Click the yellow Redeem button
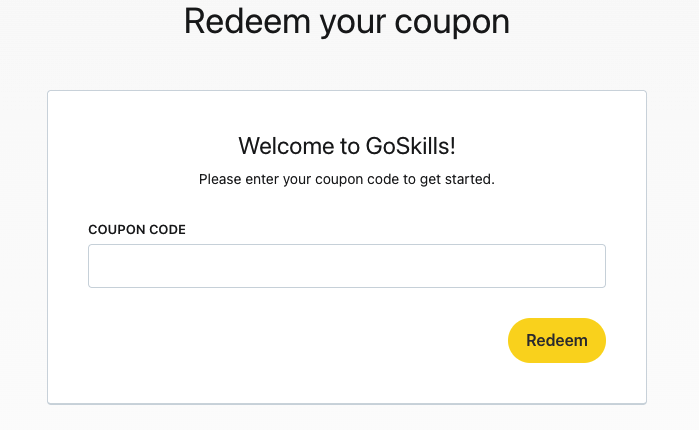 pyautogui.click(x=557, y=340)
